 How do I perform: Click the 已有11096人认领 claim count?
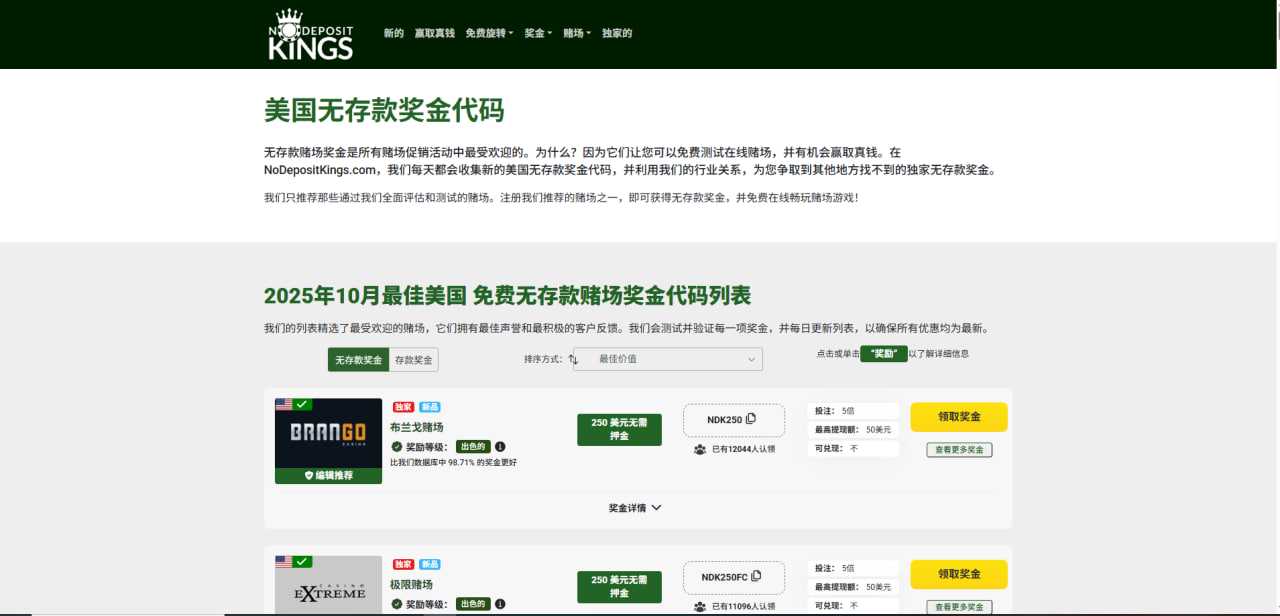pyautogui.click(x=743, y=606)
